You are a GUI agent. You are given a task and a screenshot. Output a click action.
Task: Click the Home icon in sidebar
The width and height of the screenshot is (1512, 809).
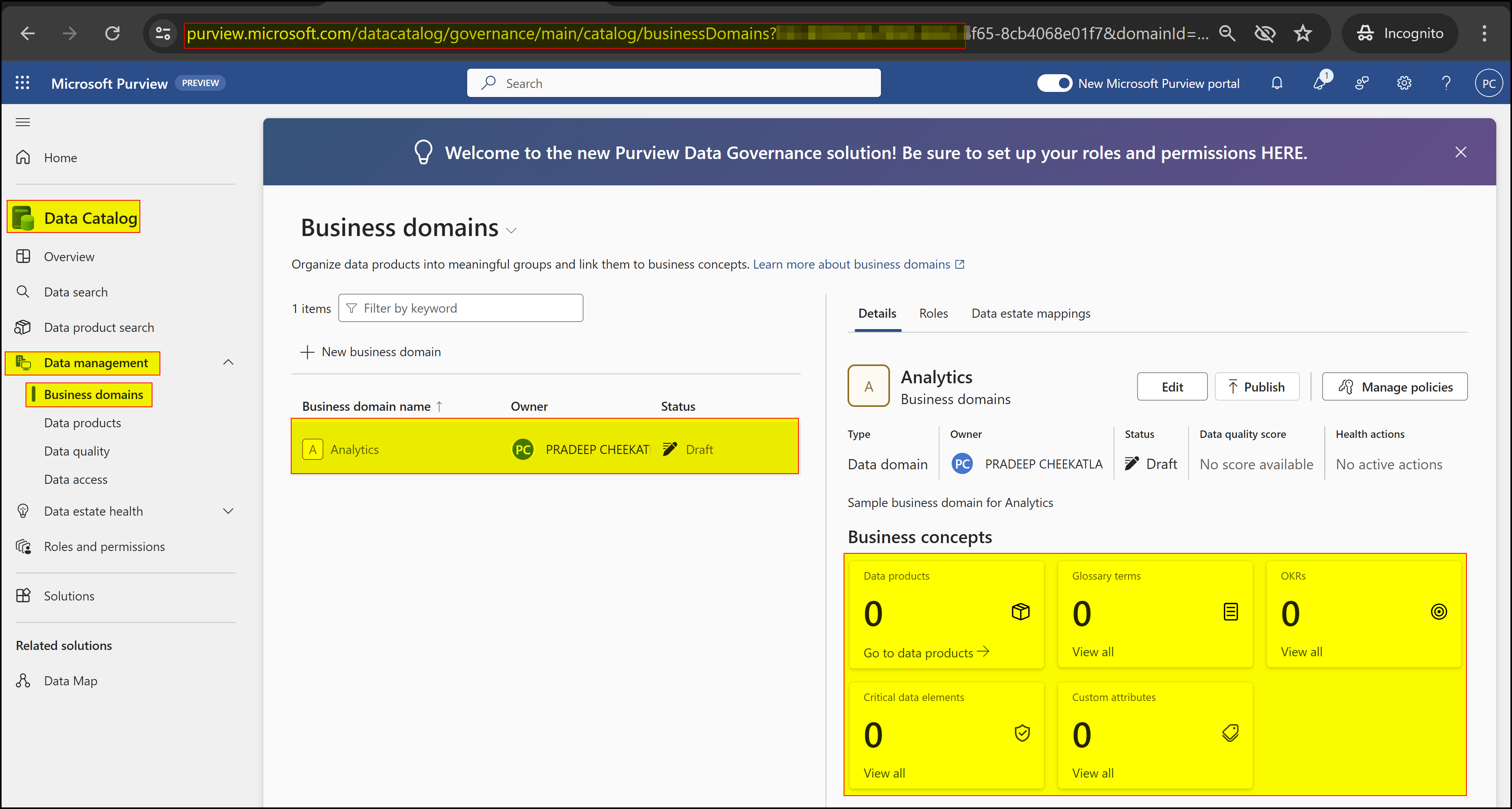[x=23, y=157]
